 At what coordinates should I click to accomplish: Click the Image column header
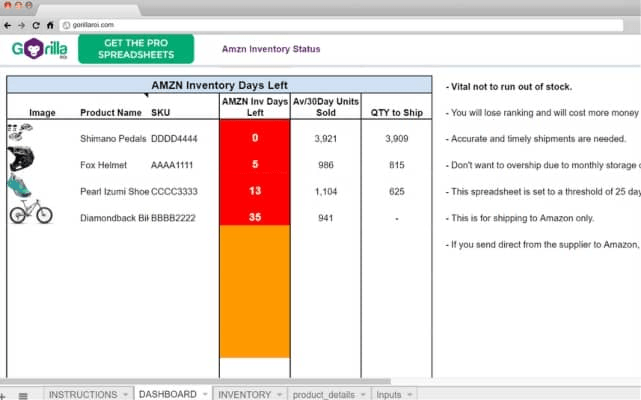pyautogui.click(x=42, y=112)
